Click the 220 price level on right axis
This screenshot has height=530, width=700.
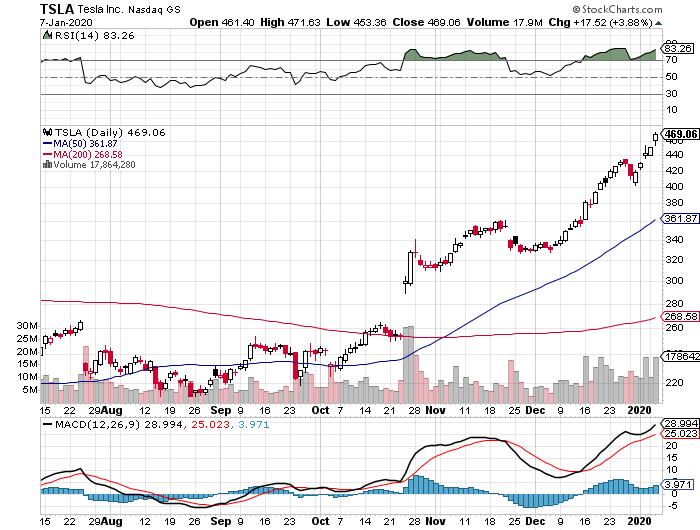[674, 383]
